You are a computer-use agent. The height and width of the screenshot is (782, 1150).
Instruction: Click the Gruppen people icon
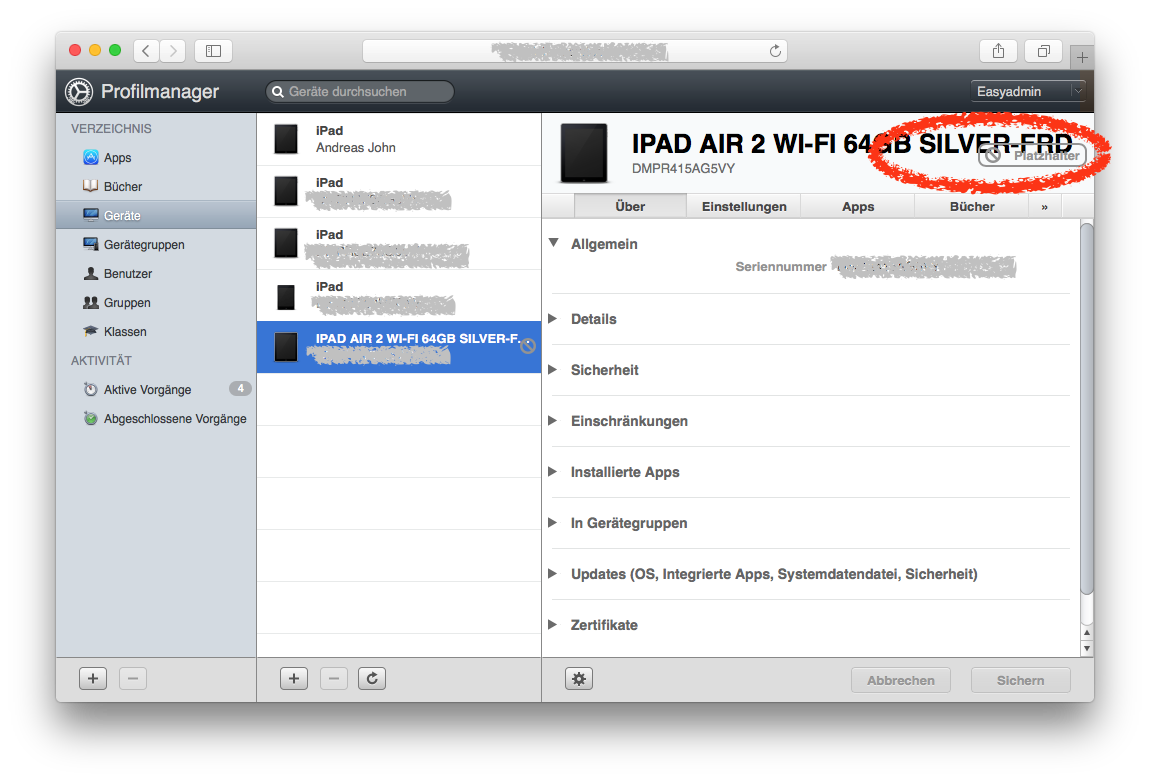pos(91,302)
